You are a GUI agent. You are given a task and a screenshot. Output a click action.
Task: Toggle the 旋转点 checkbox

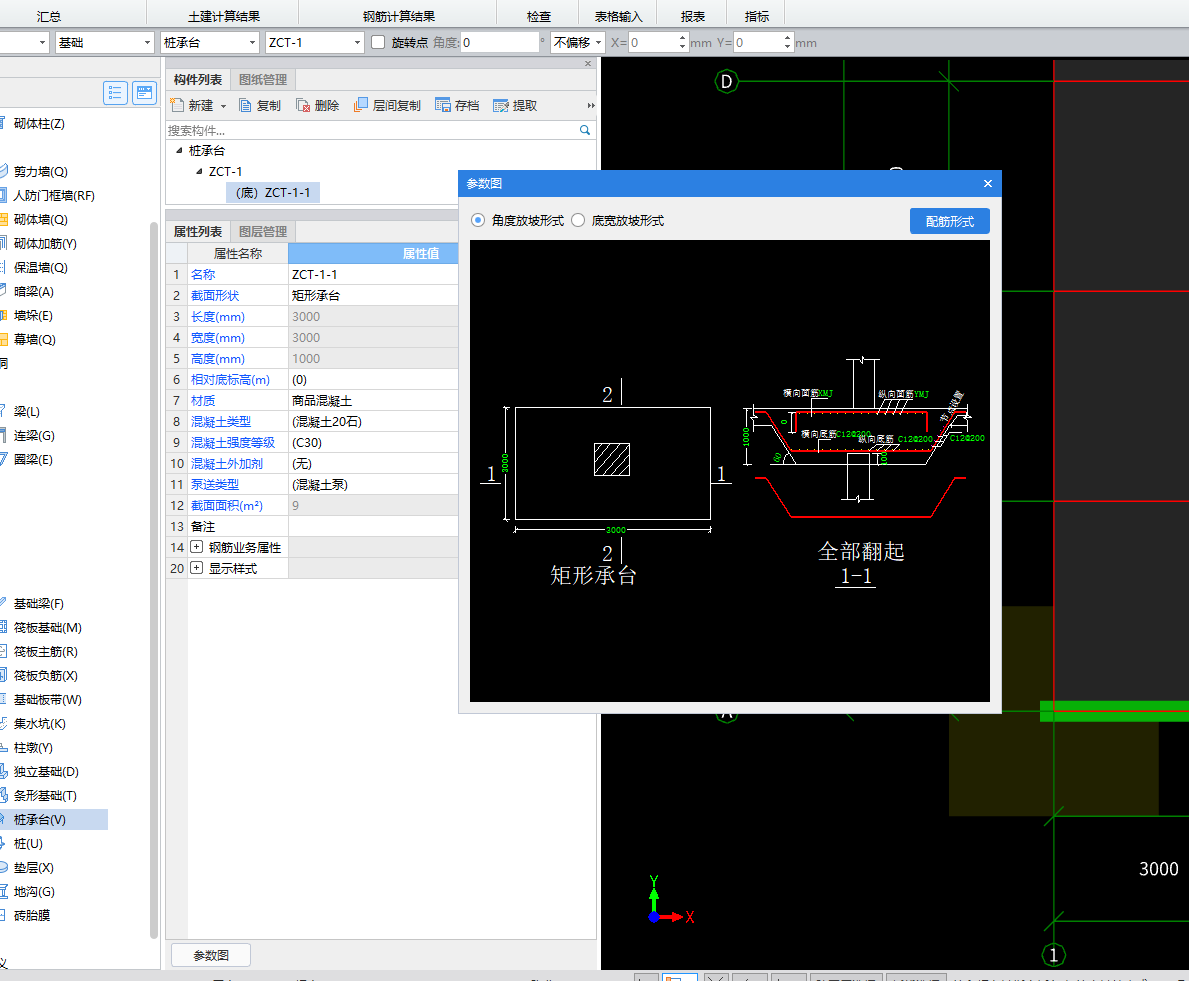click(x=378, y=42)
